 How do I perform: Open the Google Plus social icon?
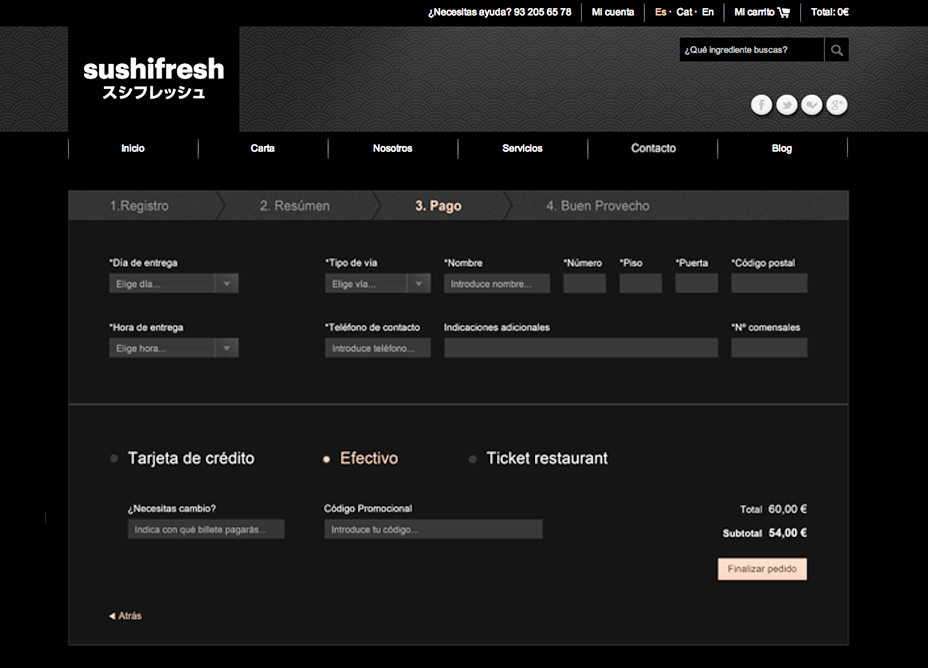(837, 105)
